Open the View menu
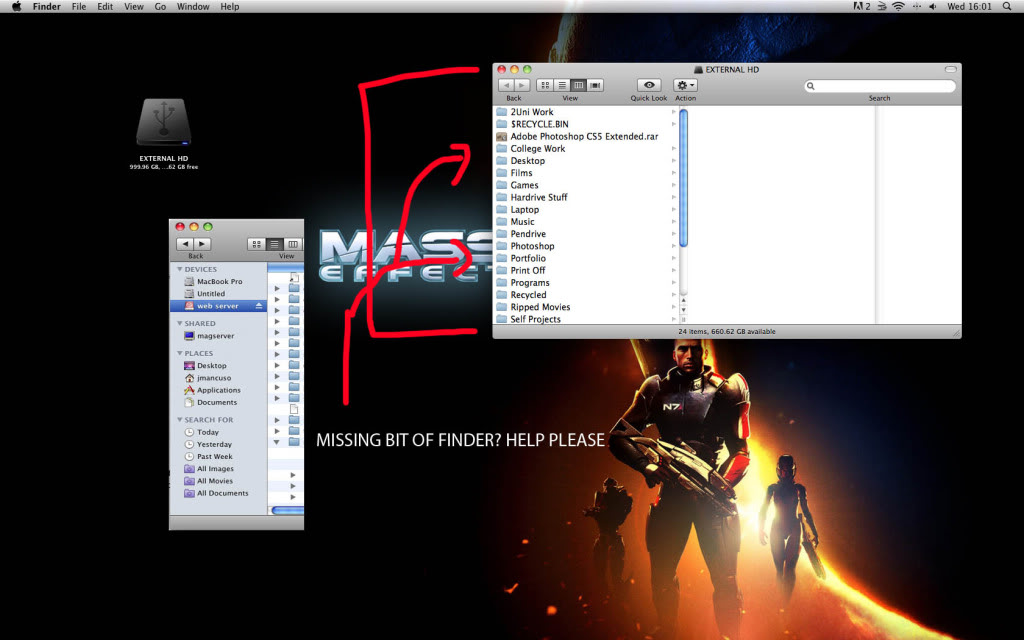Viewport: 1024px width, 640px height. pos(134,7)
